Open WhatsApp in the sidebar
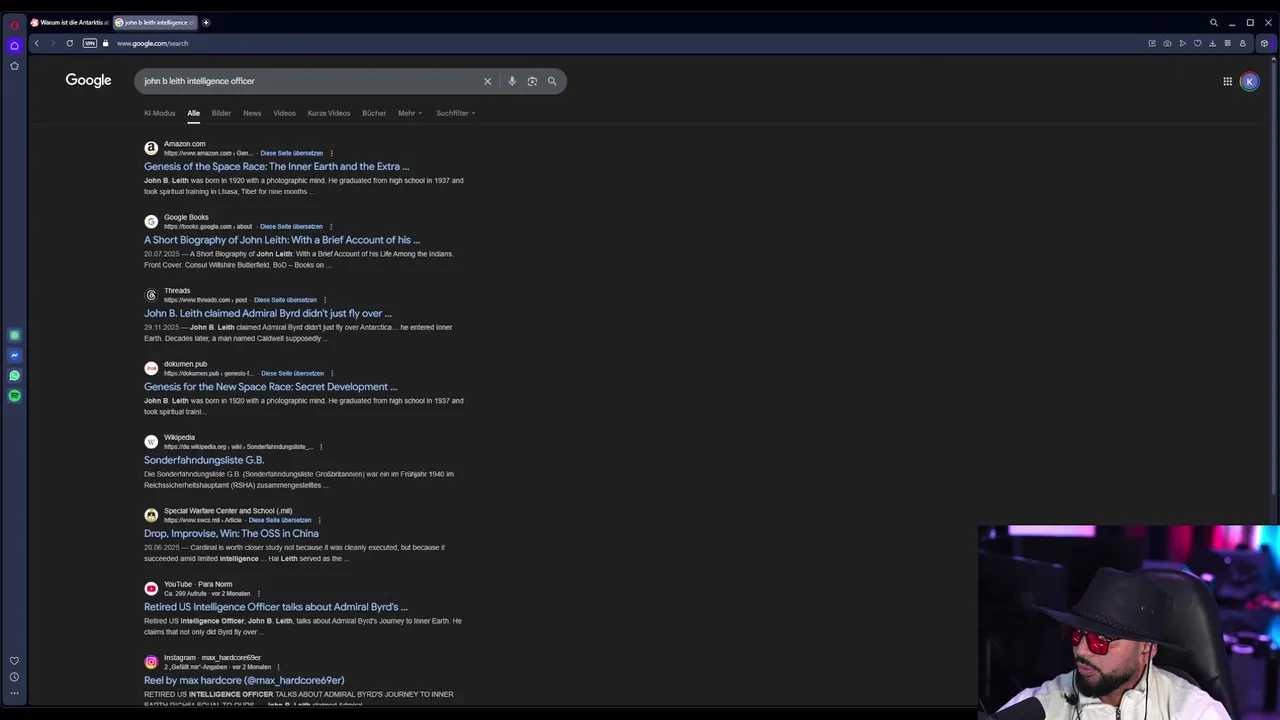 point(14,376)
